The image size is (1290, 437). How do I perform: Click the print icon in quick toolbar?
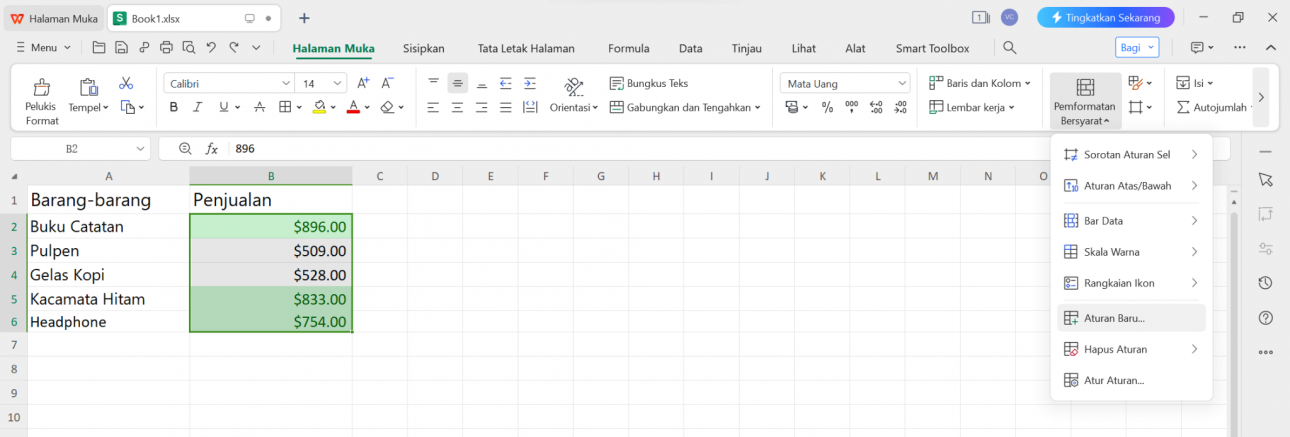166,48
